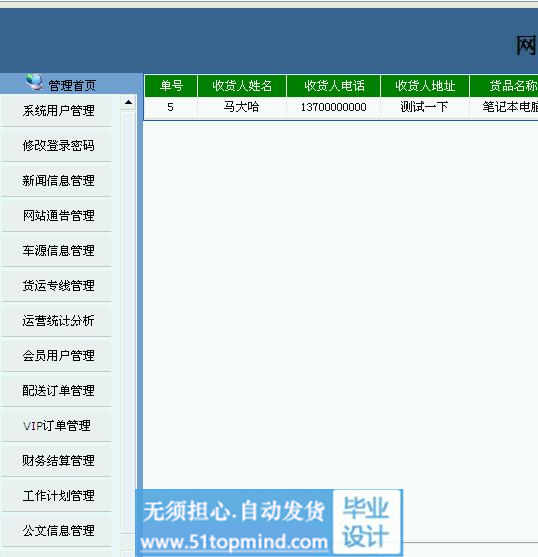Click the www.51topmind.com banner link
Image resolution: width=538 pixels, height=557 pixels.
(234, 542)
